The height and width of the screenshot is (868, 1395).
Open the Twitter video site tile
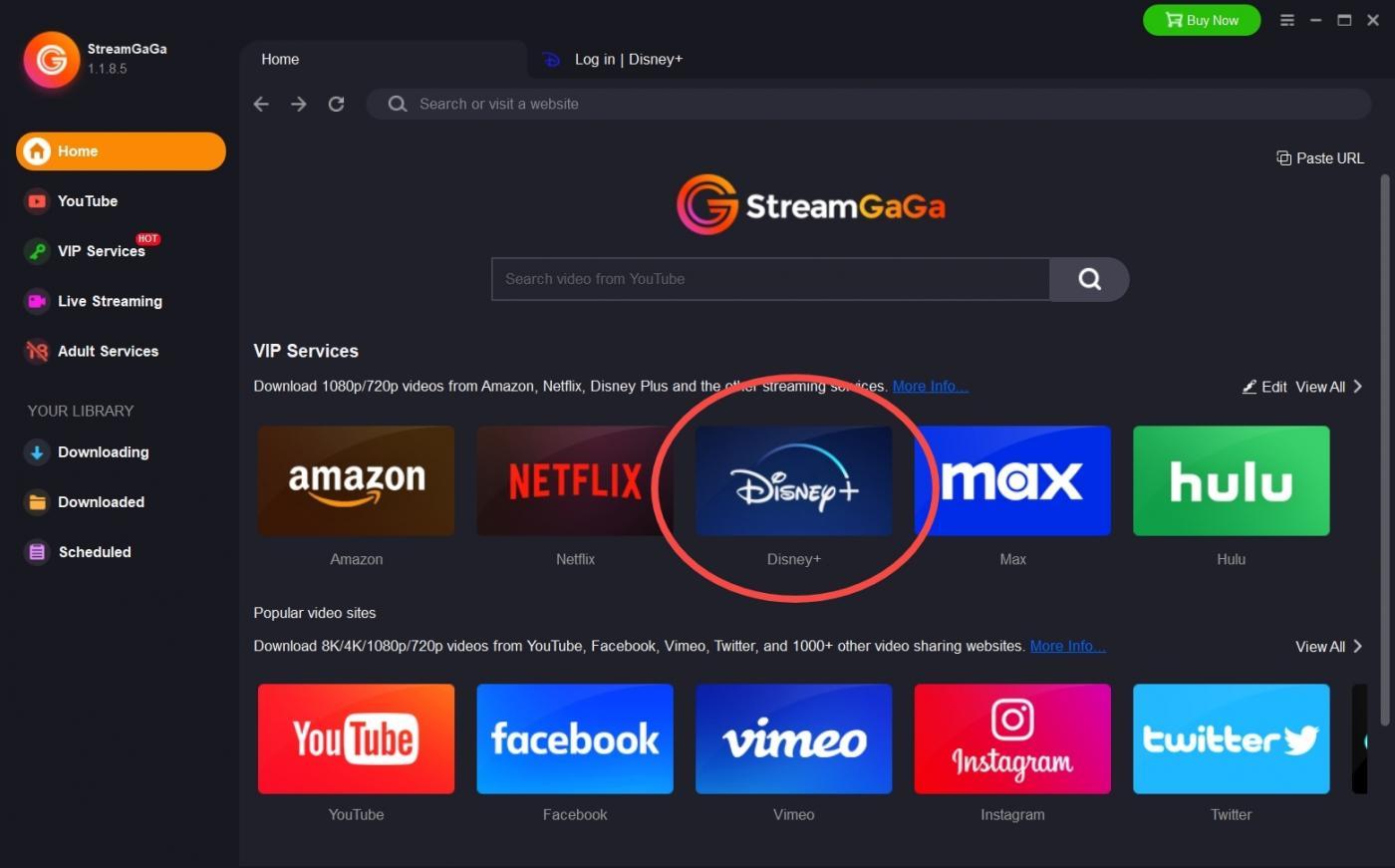point(1232,739)
